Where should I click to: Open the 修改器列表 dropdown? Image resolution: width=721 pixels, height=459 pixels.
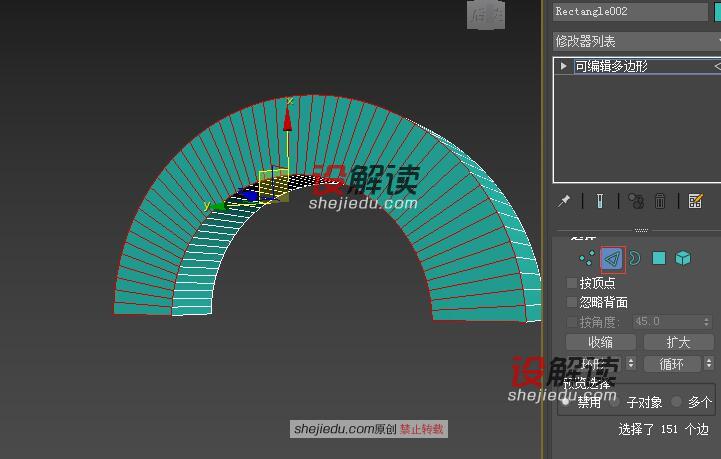coord(636,41)
